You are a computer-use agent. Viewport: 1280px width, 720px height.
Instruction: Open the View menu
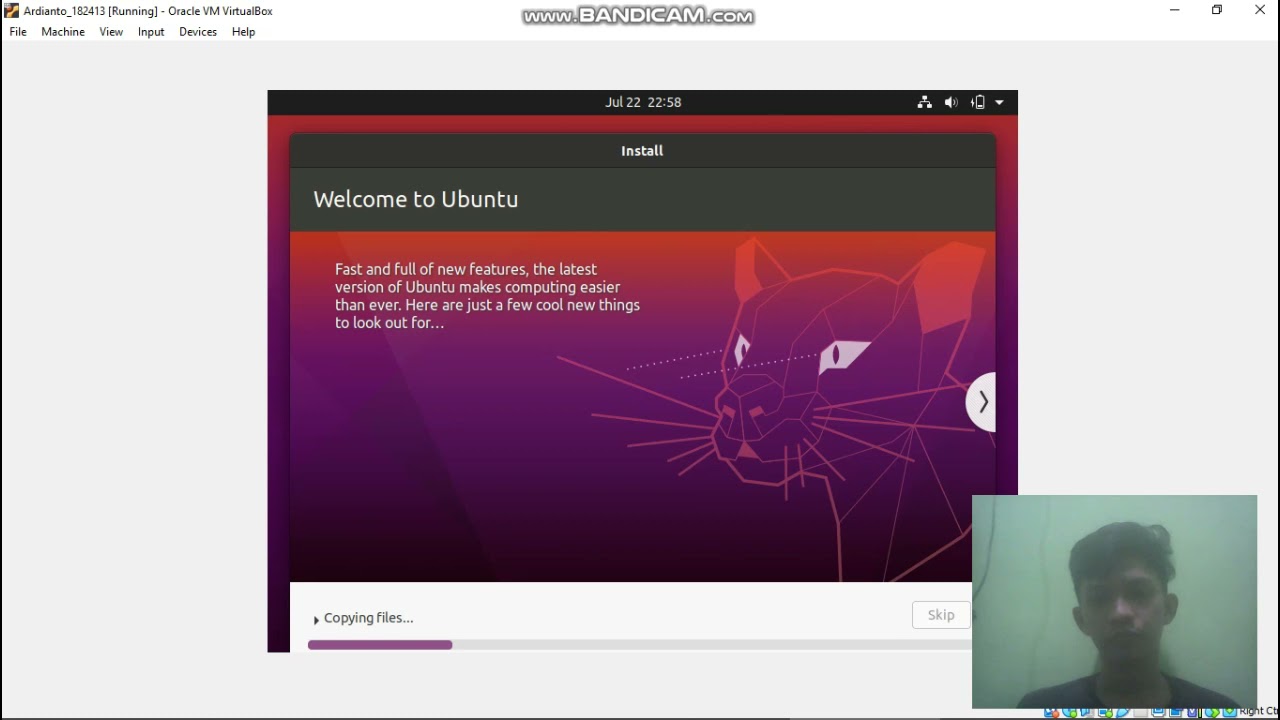[x=111, y=32]
